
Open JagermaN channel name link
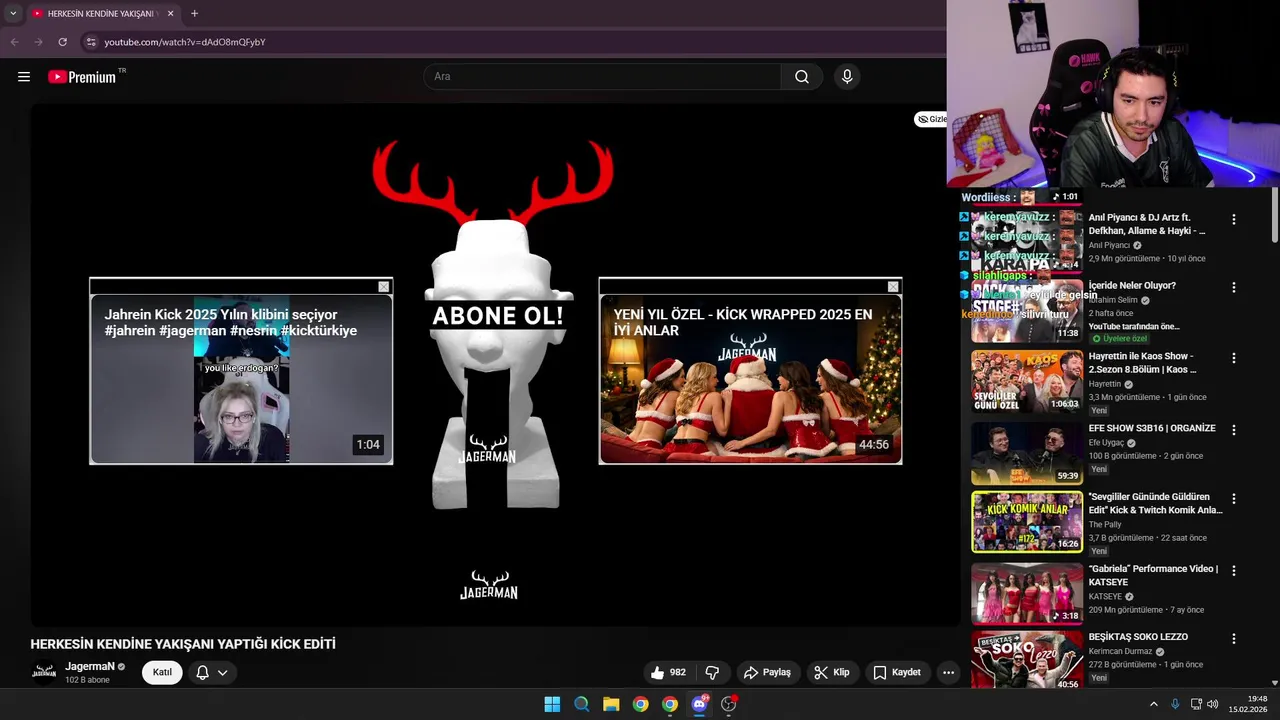90,666
